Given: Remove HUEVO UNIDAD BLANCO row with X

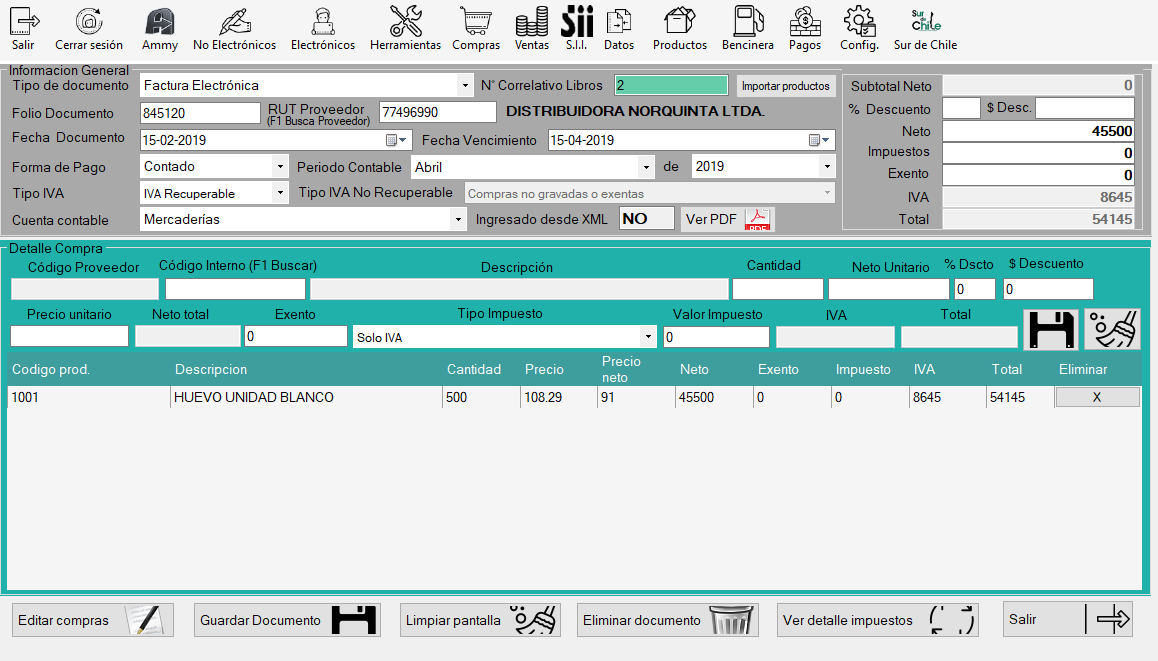Looking at the screenshot, I should 1097,397.
